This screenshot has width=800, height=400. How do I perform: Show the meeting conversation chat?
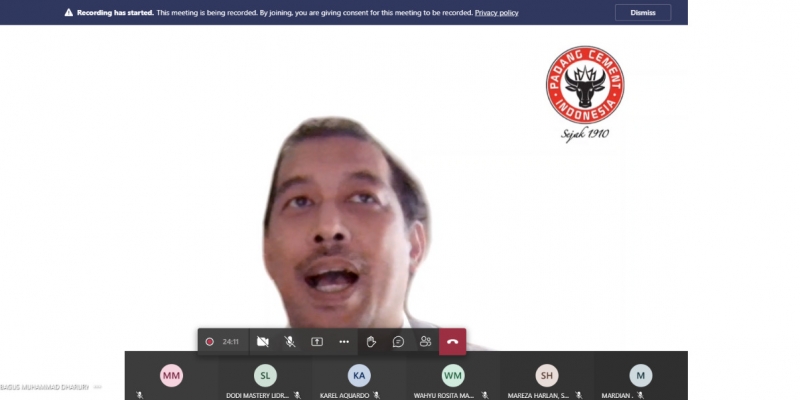click(398, 341)
